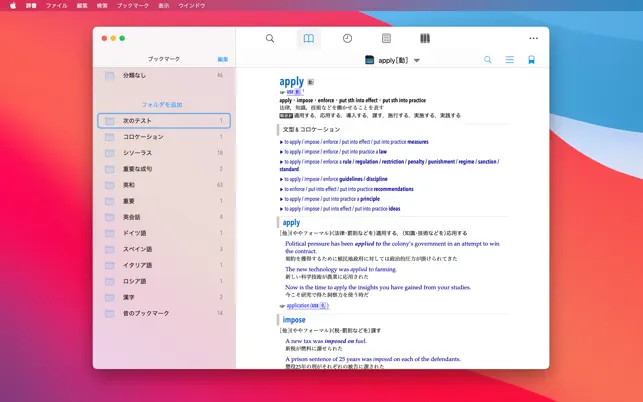The image size is (643, 402).
Task: Open the 表示 menu
Action: point(164,6)
